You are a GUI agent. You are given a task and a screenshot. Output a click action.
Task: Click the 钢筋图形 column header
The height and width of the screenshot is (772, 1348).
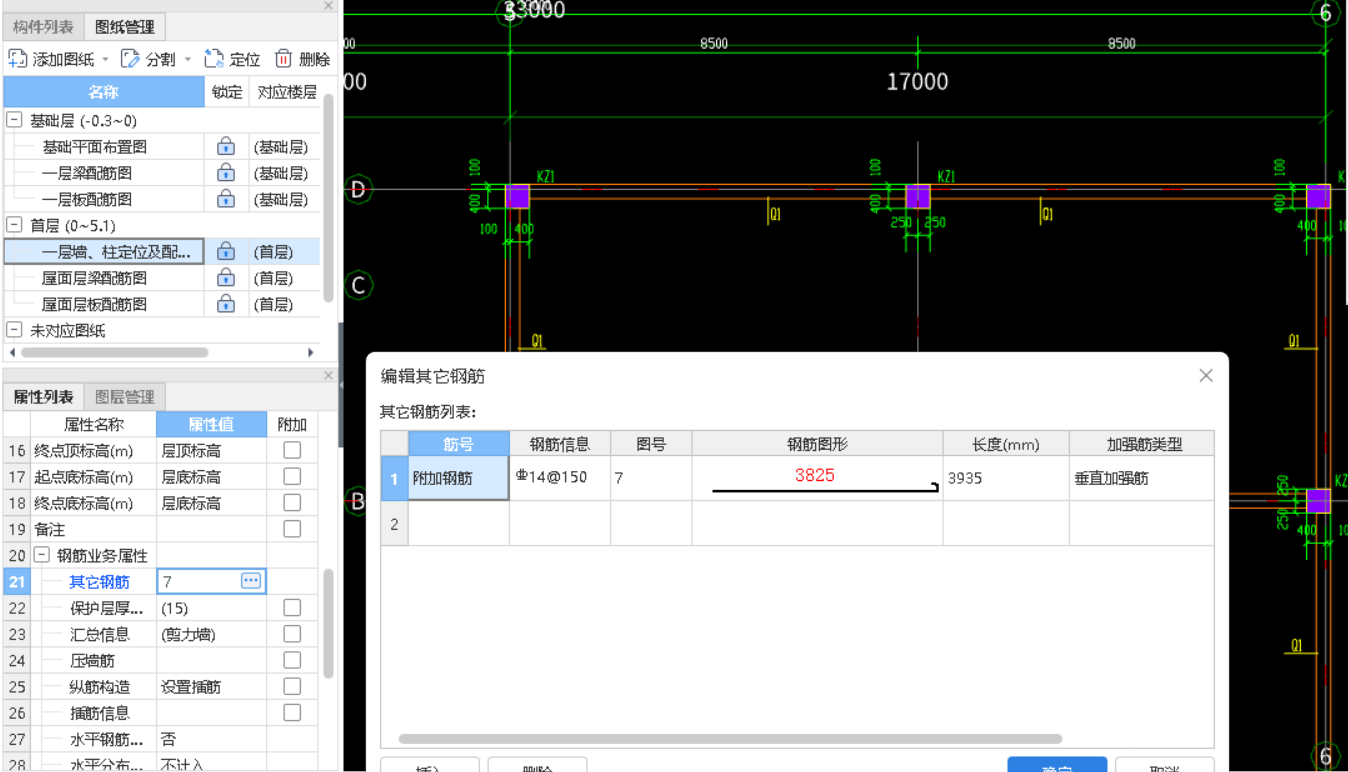pyautogui.click(x=817, y=444)
